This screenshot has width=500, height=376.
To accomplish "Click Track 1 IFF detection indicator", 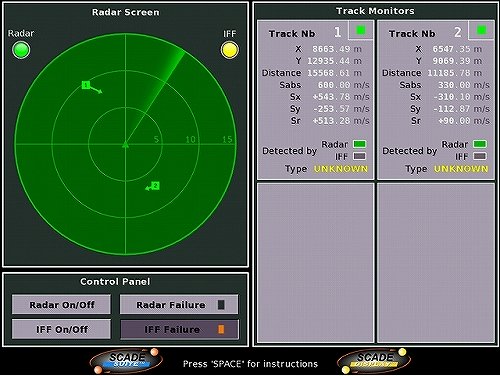I will click(x=360, y=156).
